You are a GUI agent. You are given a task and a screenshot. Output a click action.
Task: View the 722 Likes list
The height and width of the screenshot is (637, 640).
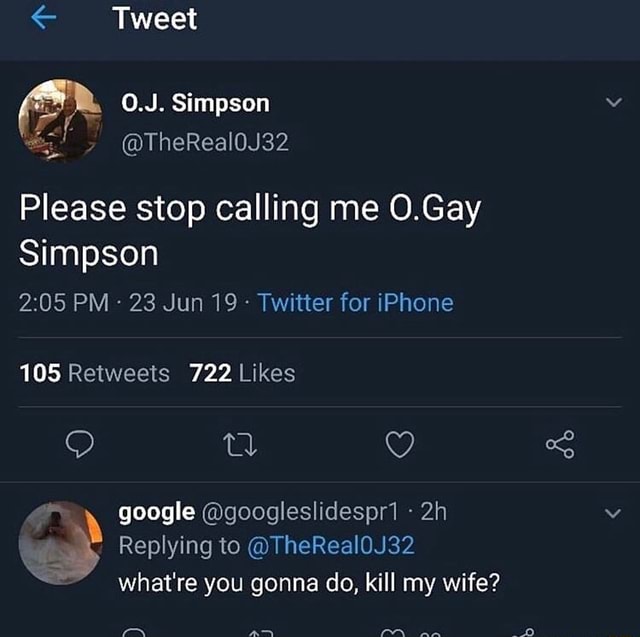[x=242, y=373]
